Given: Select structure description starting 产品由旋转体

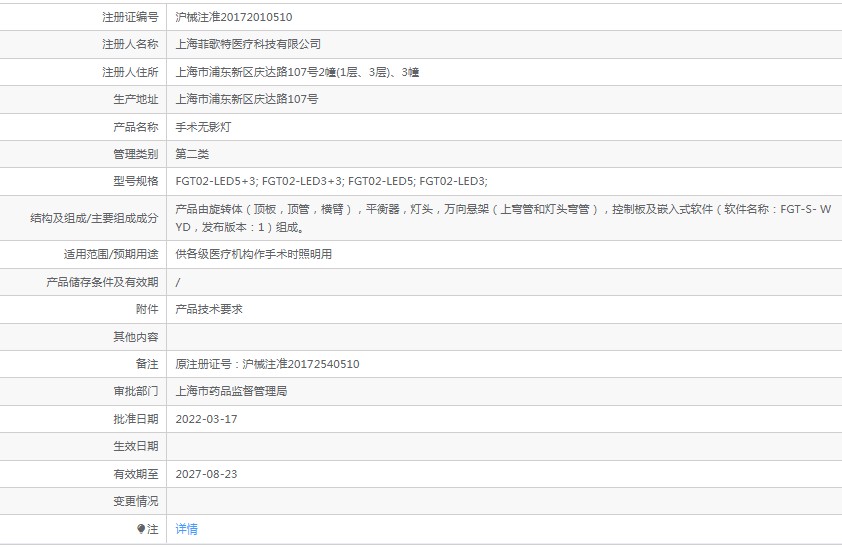Looking at the screenshot, I should [503, 218].
